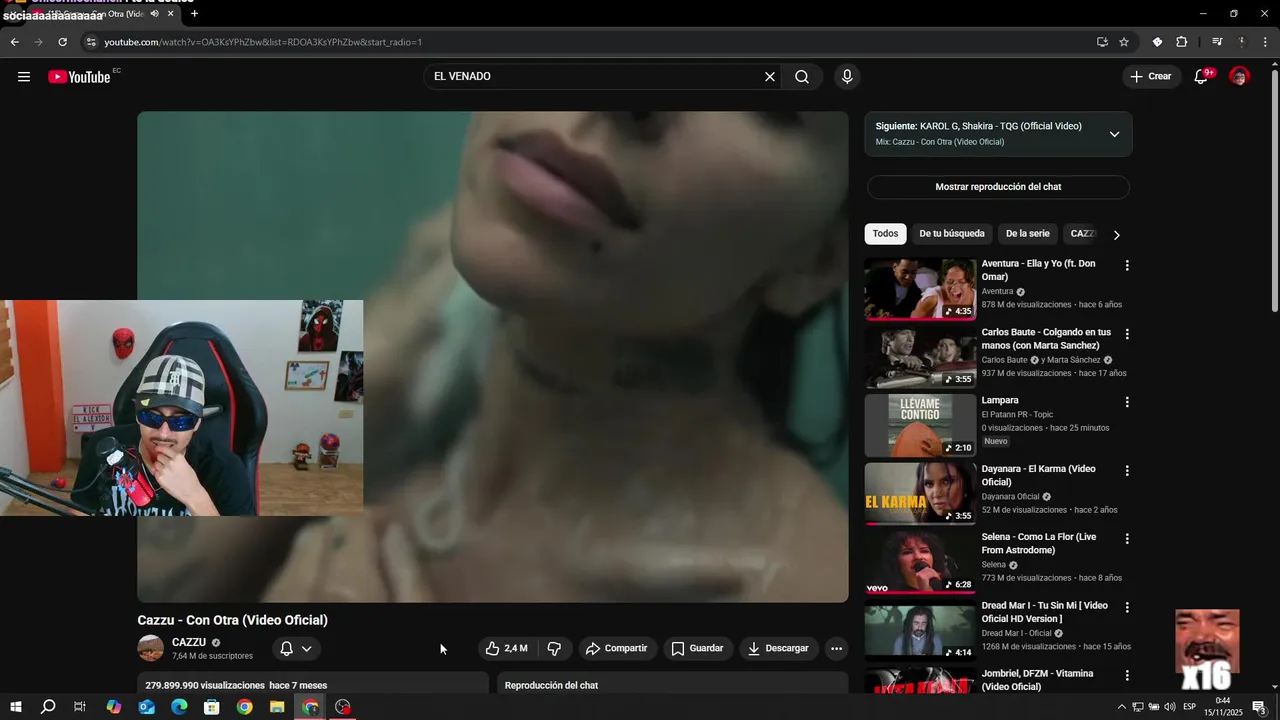Open options for Dayanara - El Karma
1280x720 pixels.
point(1127,470)
